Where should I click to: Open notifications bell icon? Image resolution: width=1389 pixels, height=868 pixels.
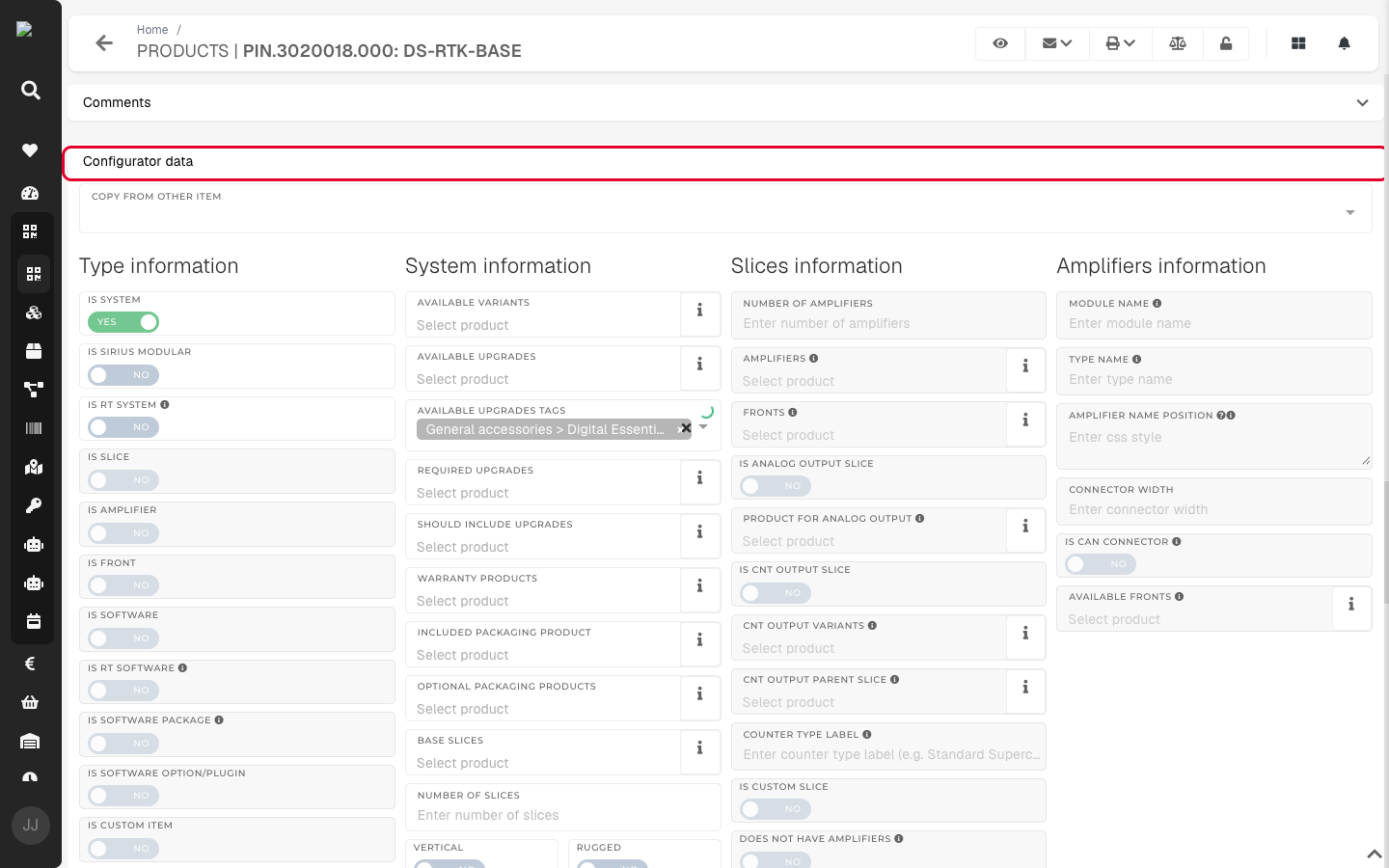[x=1344, y=43]
